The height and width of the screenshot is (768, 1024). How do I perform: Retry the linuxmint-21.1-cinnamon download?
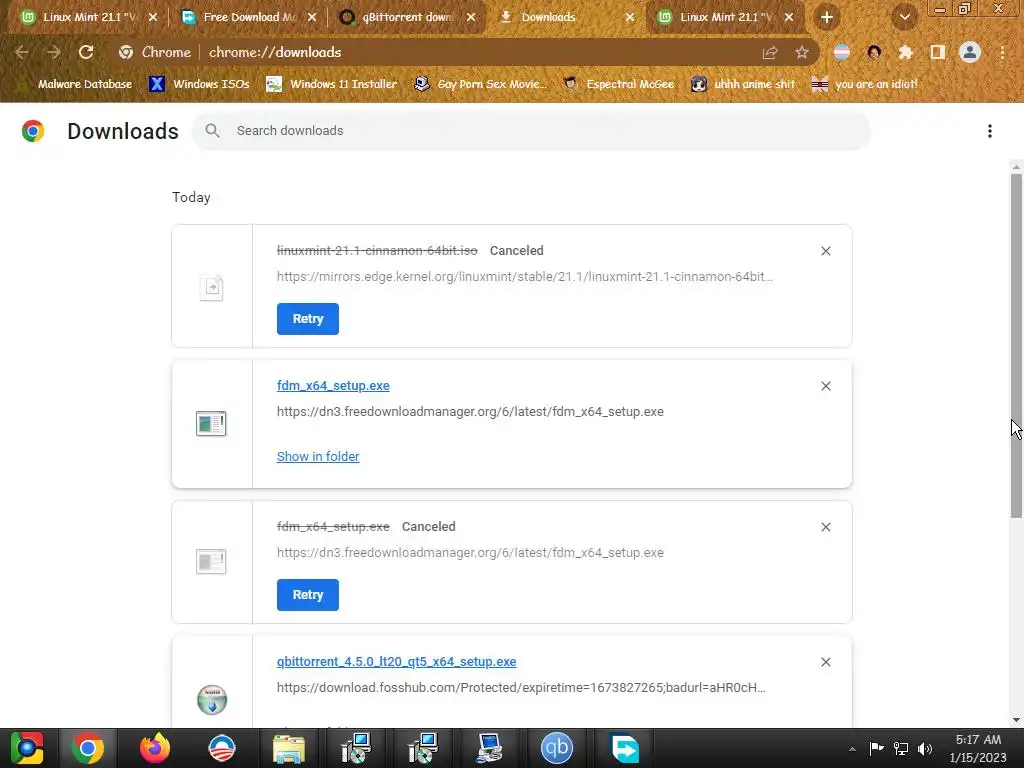click(308, 319)
